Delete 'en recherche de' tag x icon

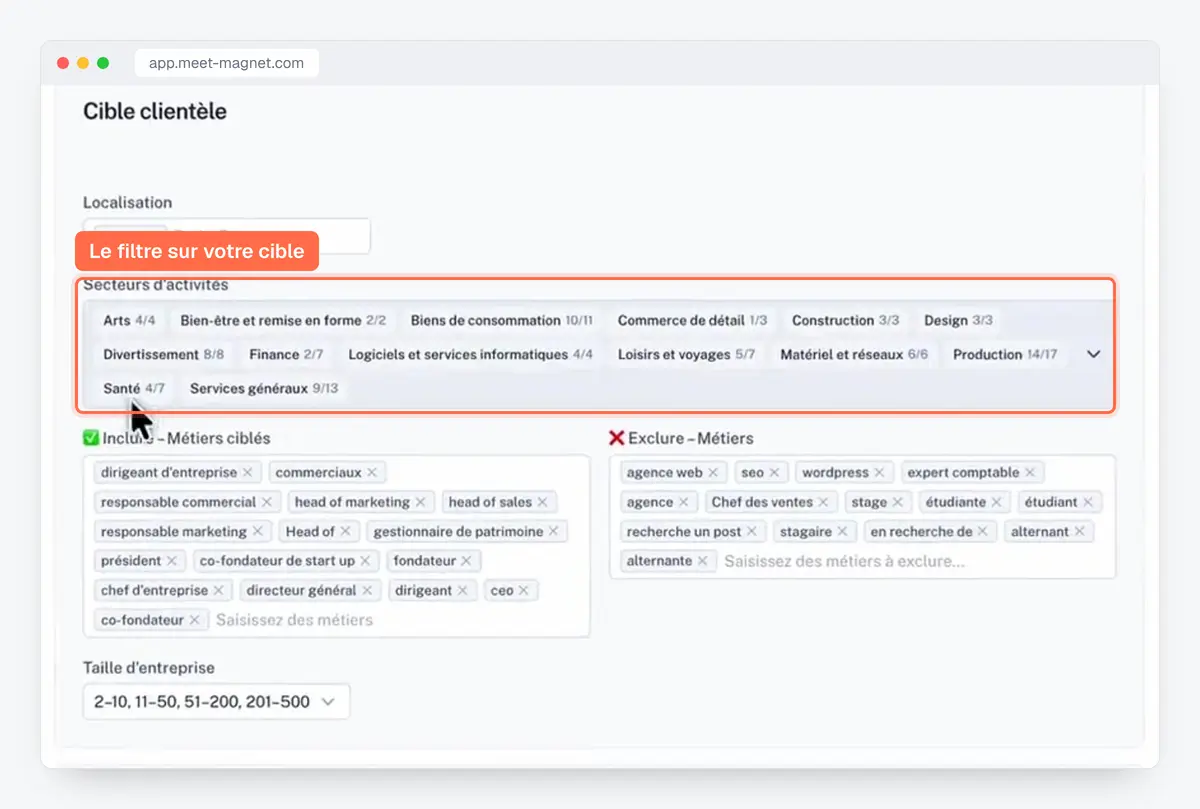tap(982, 531)
